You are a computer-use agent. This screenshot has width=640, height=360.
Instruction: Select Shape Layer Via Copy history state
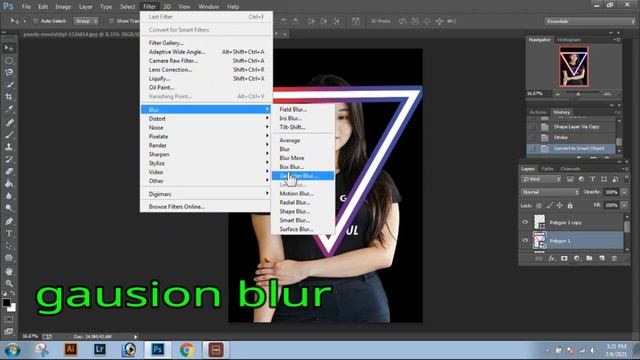(571, 127)
